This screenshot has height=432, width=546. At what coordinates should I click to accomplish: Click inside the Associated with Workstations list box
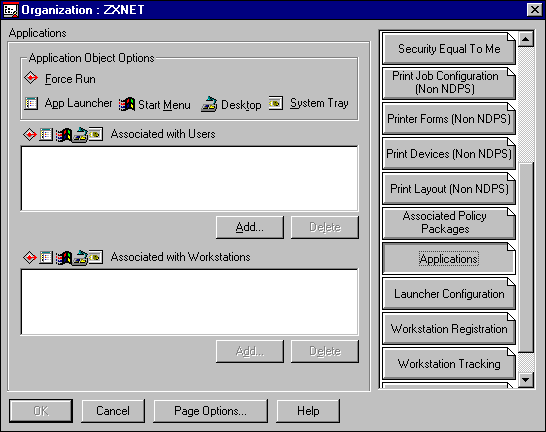pos(189,302)
